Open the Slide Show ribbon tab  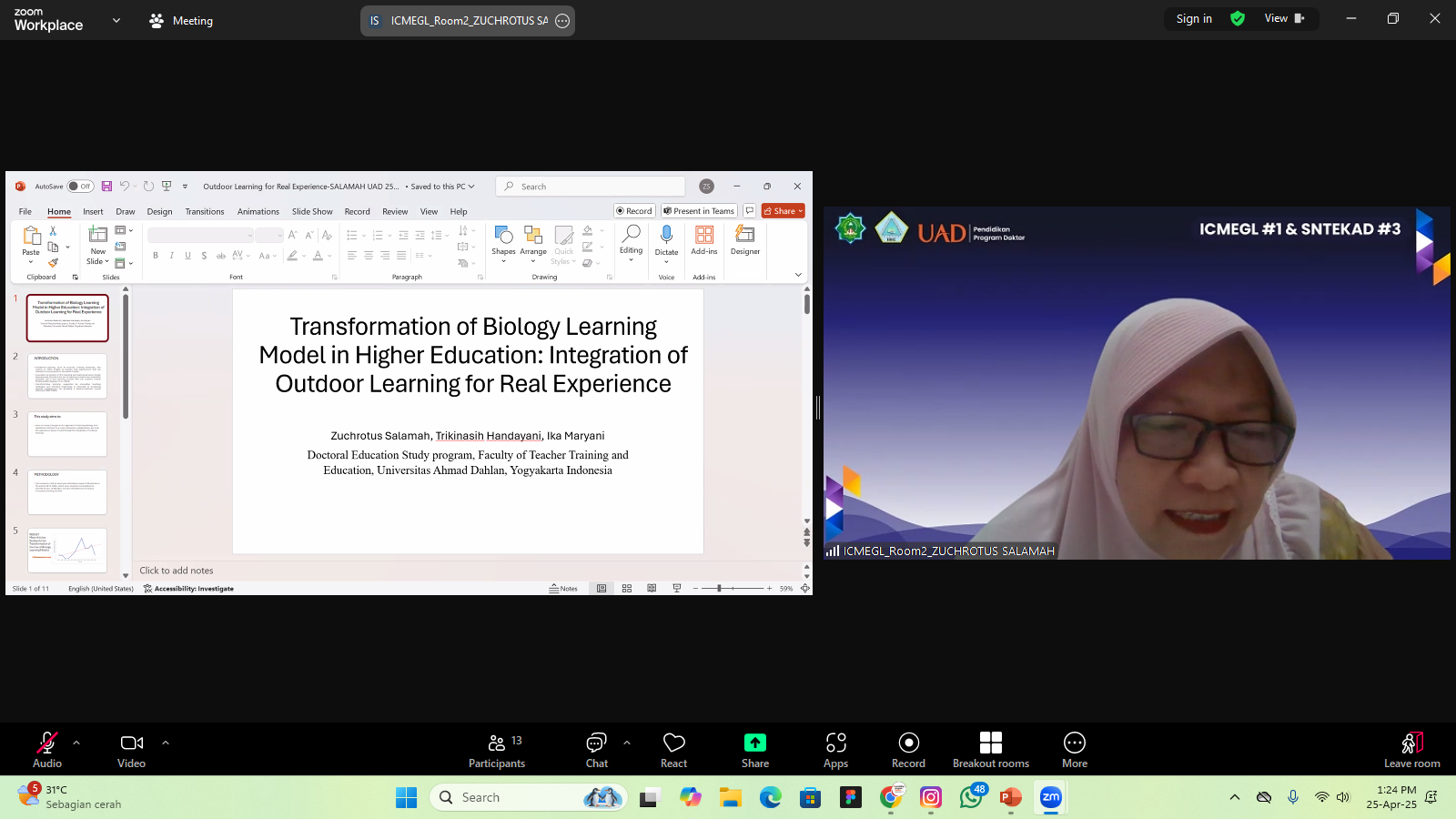pyautogui.click(x=312, y=211)
